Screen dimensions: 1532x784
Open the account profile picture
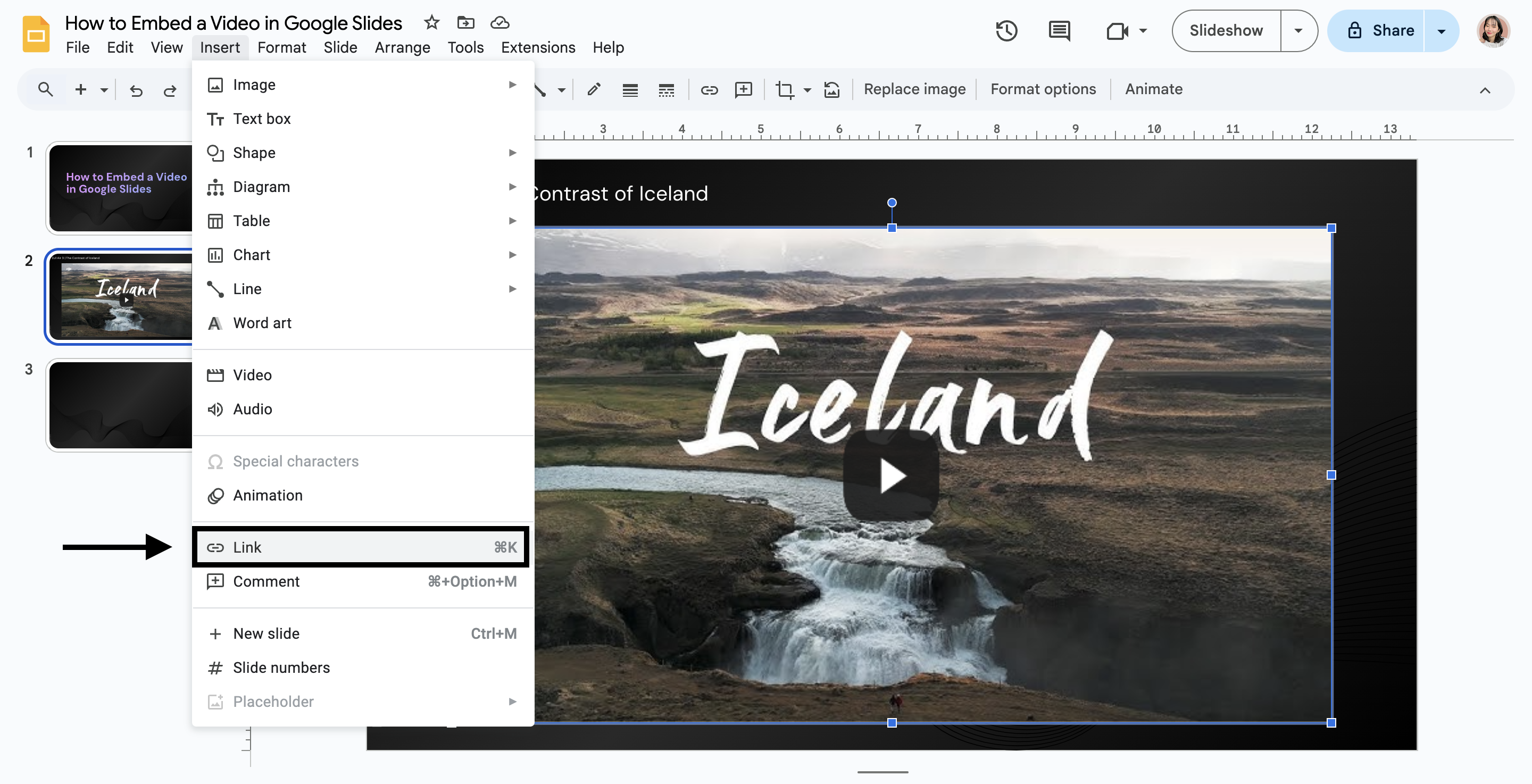[1492, 30]
